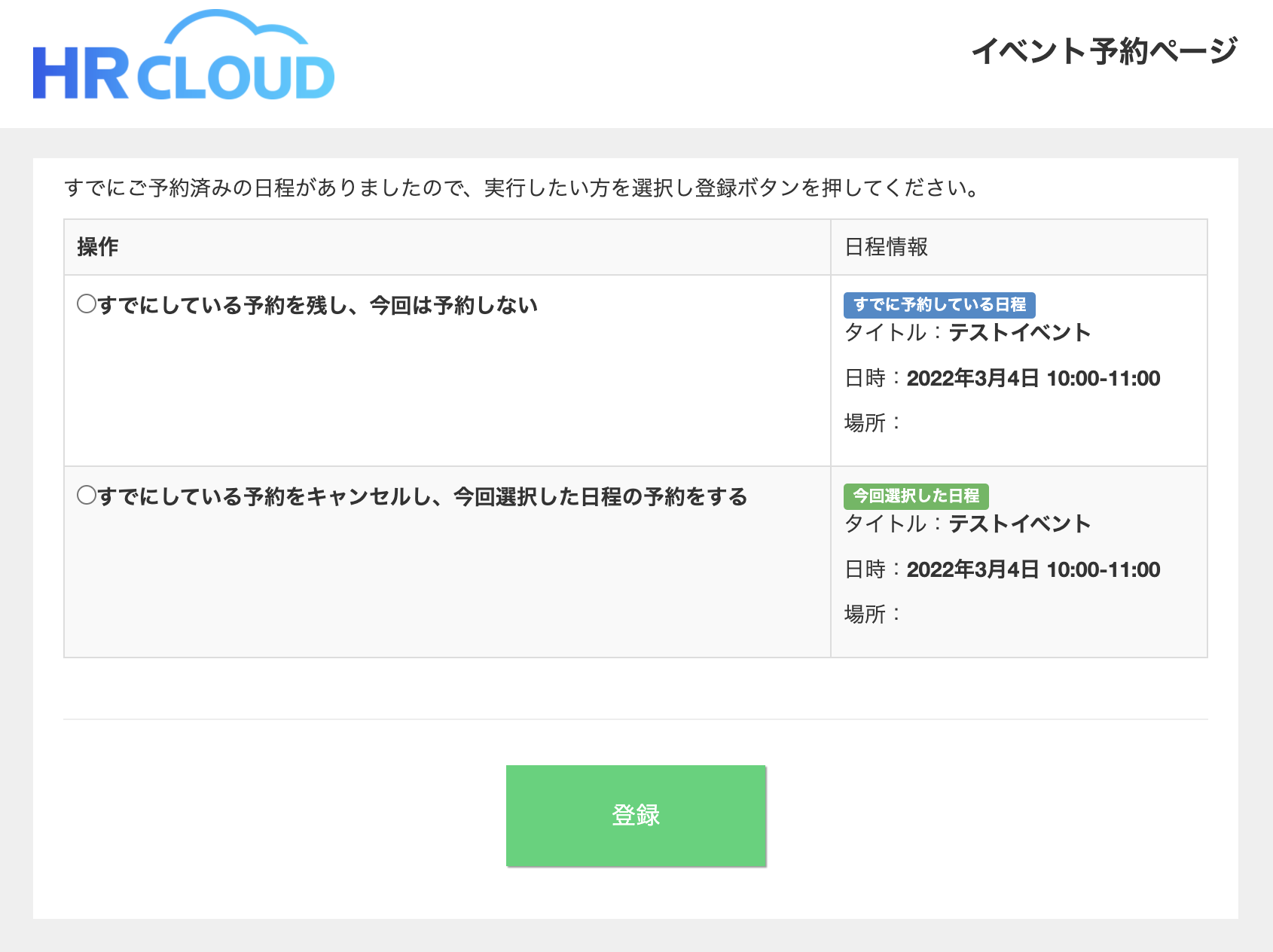The width and height of the screenshot is (1273, 952).
Task: Choose the option すでにしている予約を残し、今回は予約しない
Action: coord(316,305)
